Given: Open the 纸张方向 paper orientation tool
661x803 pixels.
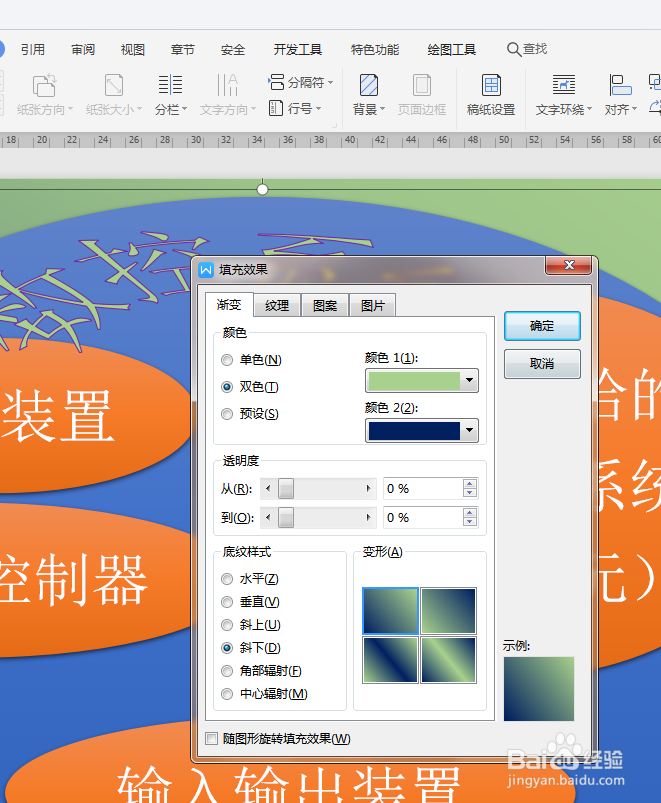Looking at the screenshot, I should (45, 95).
